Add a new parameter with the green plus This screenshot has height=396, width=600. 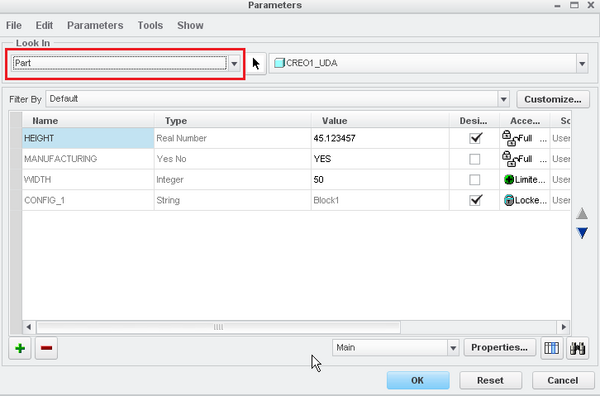click(x=20, y=348)
